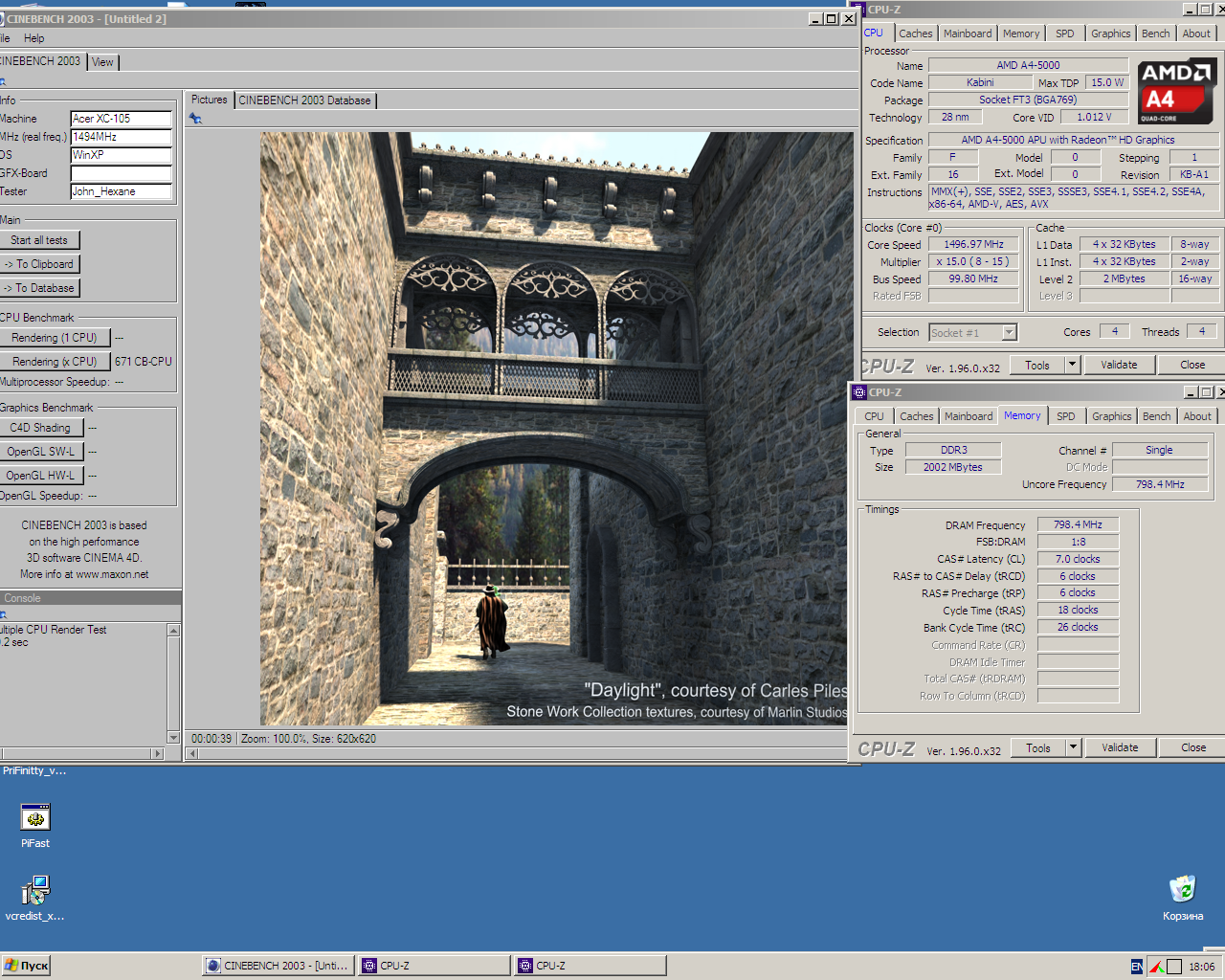
Task: Click the Tester field showing John_Hexane
Action: click(121, 191)
